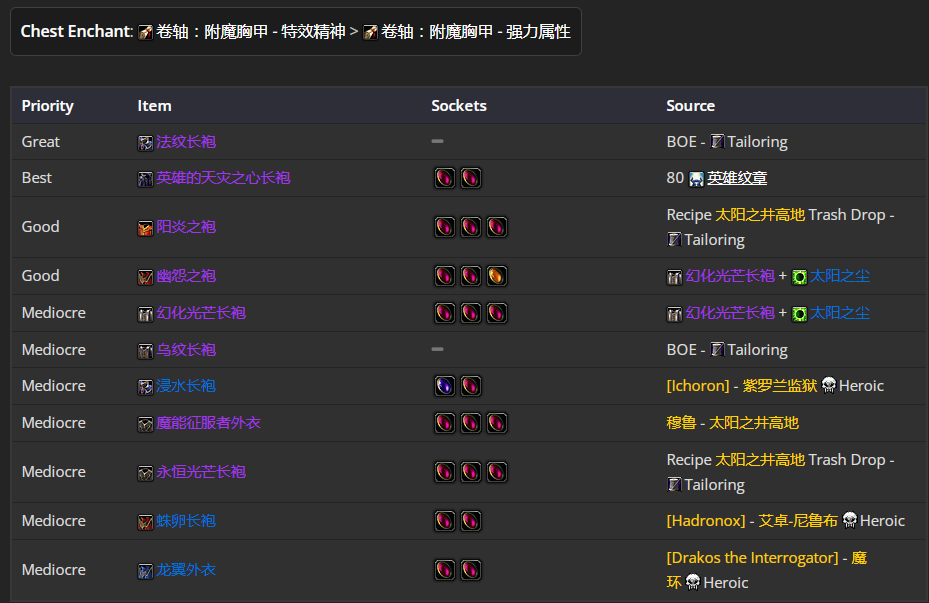Open the 卷轴：附魔胸甲 - 强力属性 enchant link
The image size is (929, 603).
tap(476, 31)
